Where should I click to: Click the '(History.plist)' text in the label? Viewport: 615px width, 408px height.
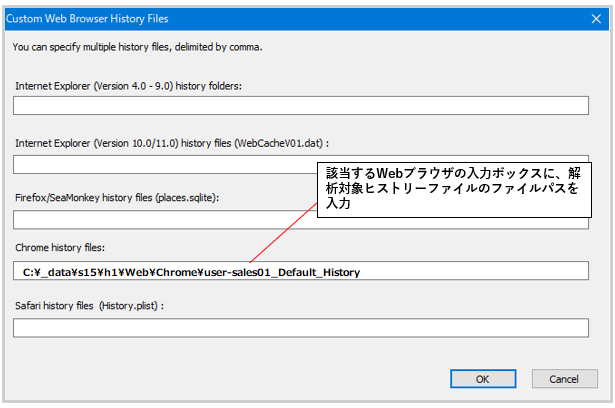coord(128,306)
